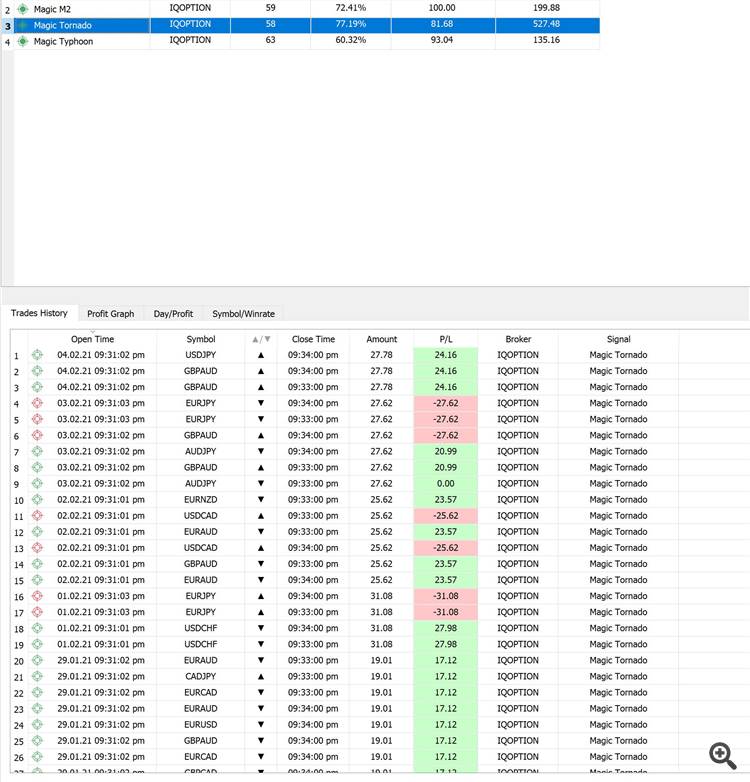
Task: Click the green signal icon beside Magic M2
Action: (x=23, y=9)
